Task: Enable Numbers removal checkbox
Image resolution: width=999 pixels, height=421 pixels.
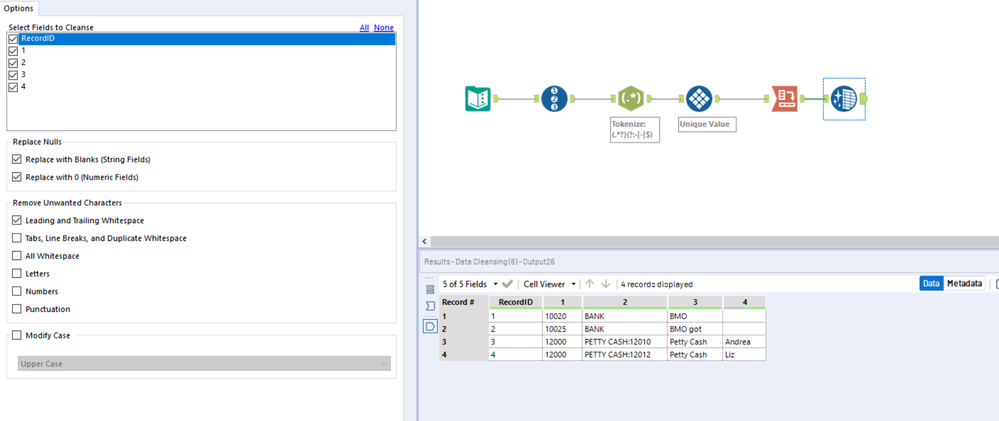Action: tap(17, 292)
